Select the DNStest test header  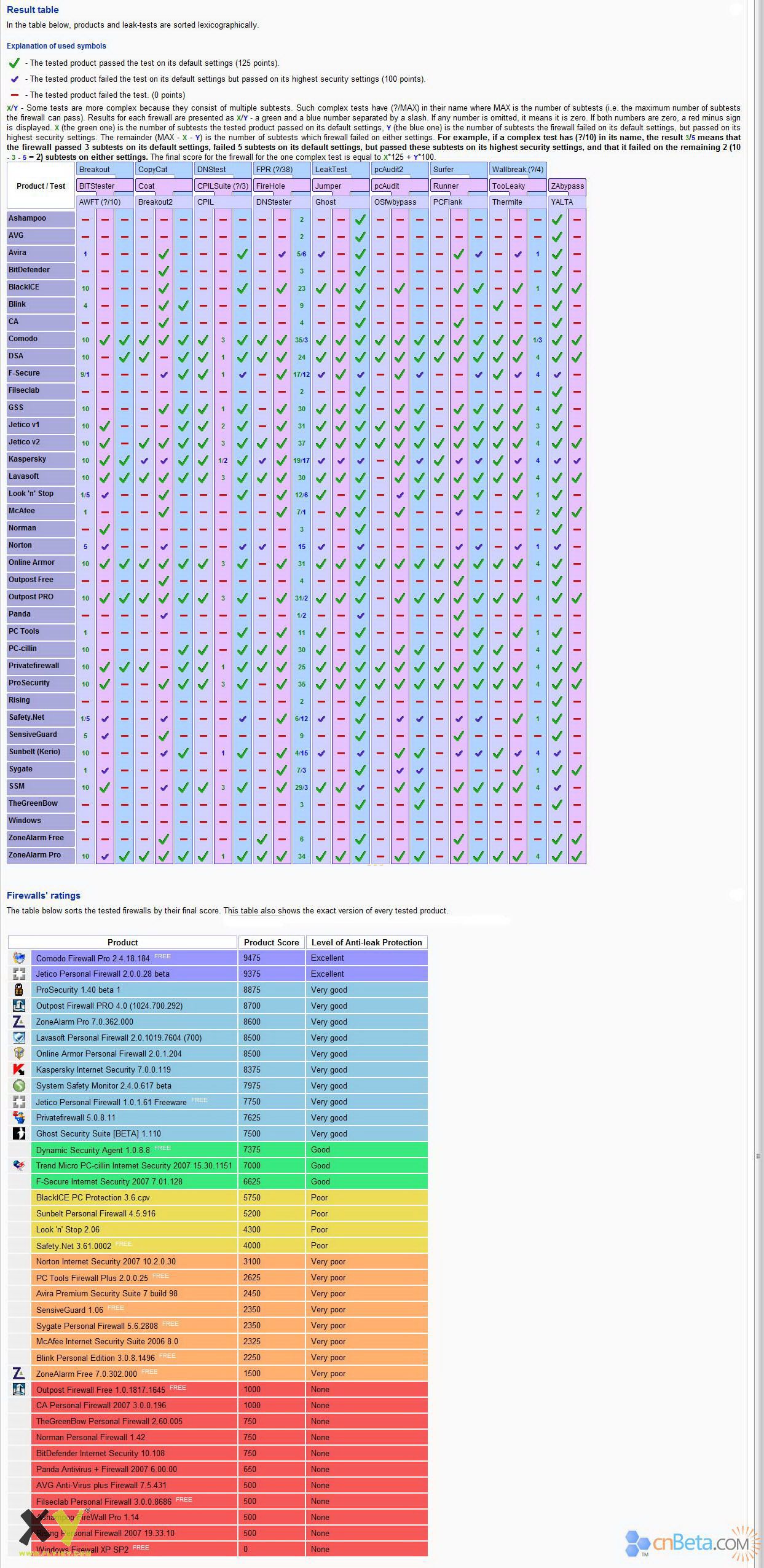(223, 170)
